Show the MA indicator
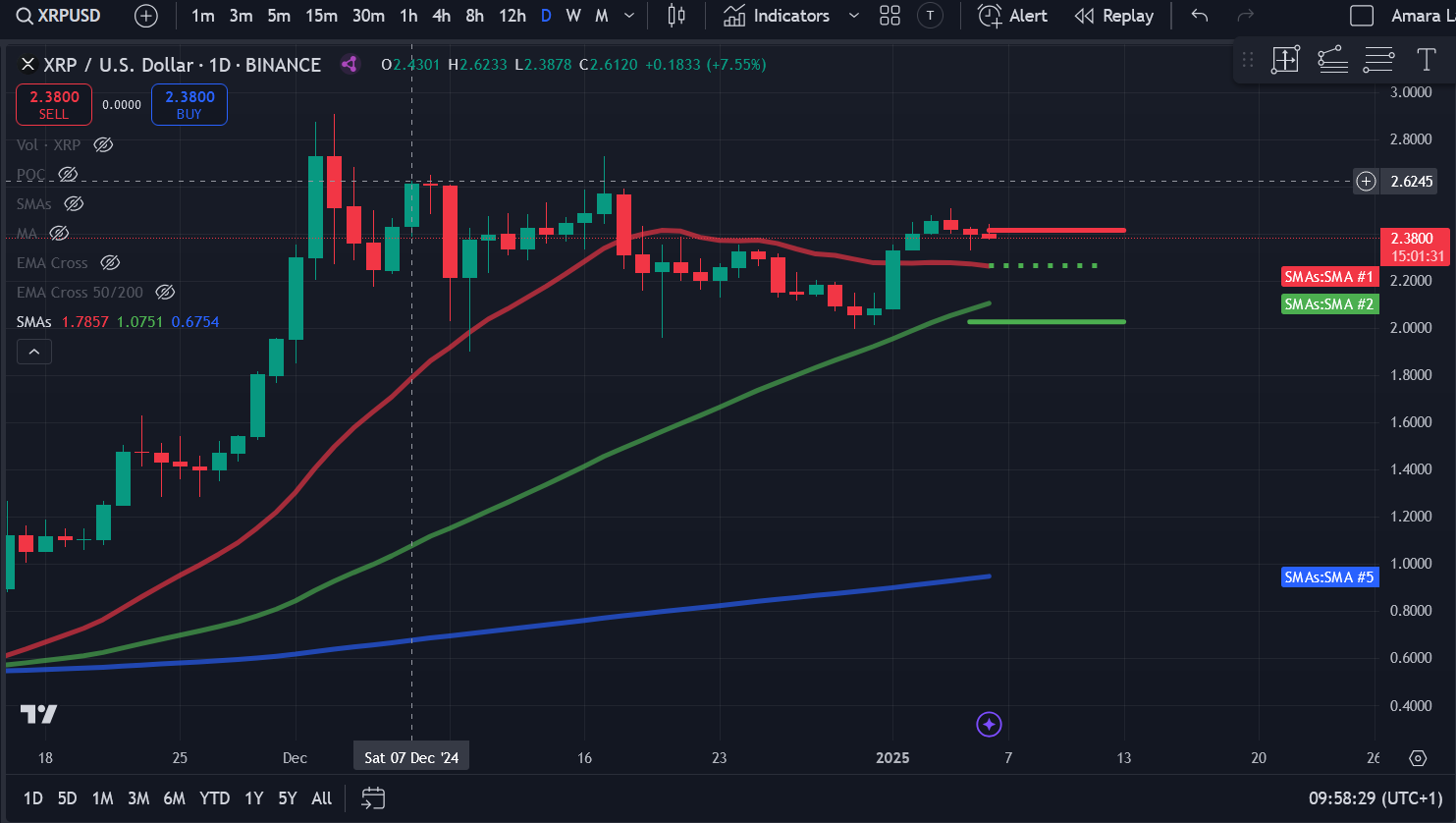Image resolution: width=1456 pixels, height=823 pixels. (59, 233)
